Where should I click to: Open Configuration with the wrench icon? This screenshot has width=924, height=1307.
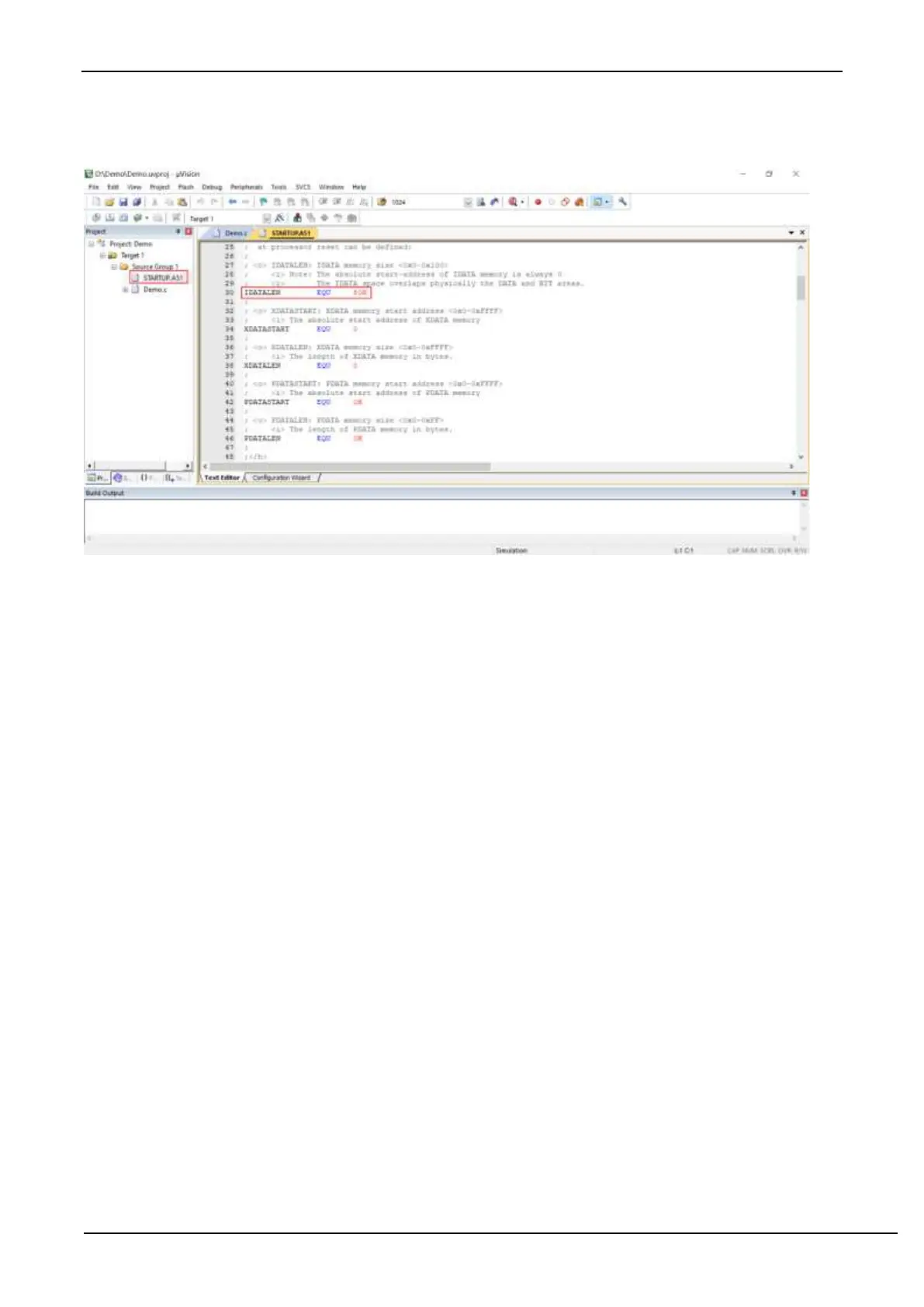(x=622, y=202)
